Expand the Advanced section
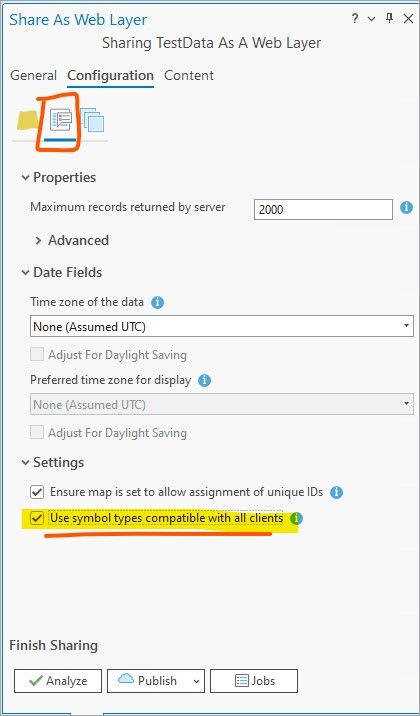420x716 pixels. coord(72,241)
